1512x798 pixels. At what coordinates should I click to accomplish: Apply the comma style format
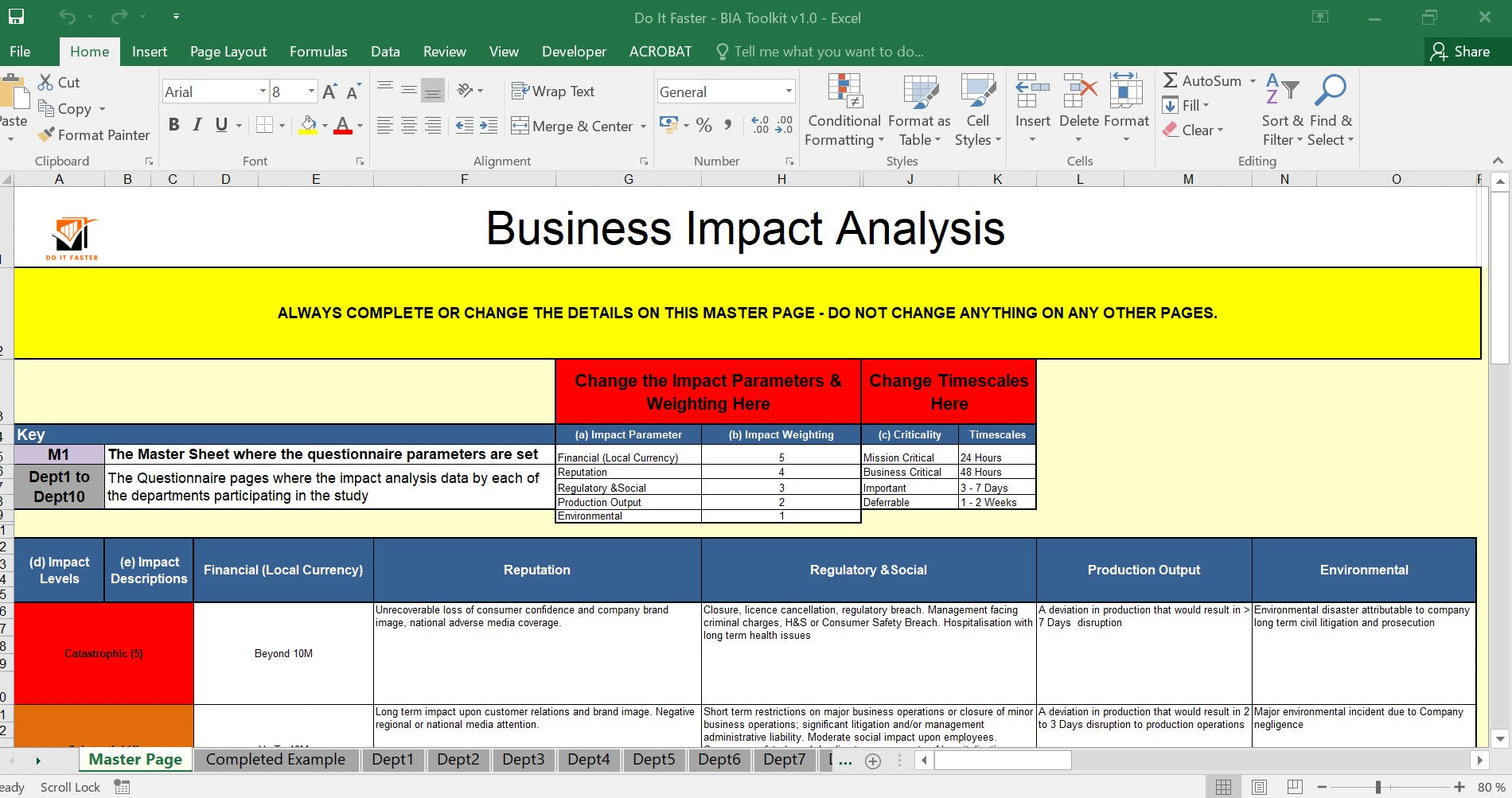coord(728,125)
